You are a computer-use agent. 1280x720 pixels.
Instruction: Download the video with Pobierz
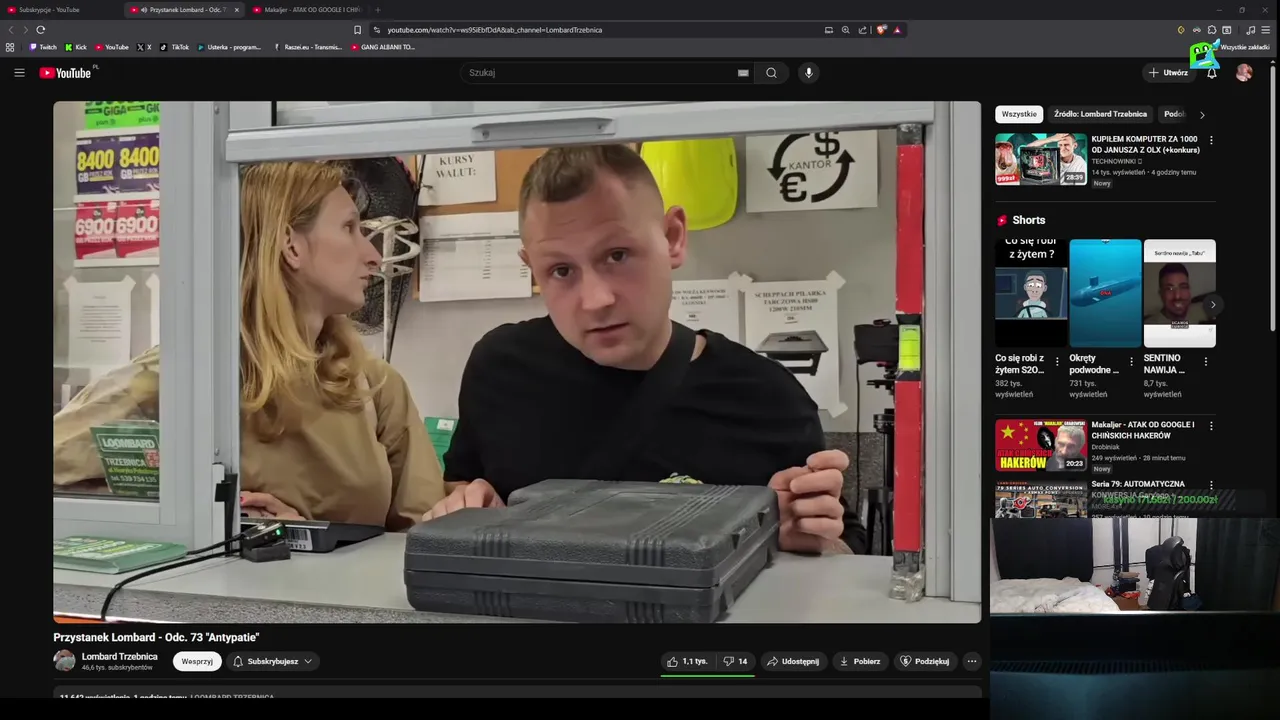point(860,661)
